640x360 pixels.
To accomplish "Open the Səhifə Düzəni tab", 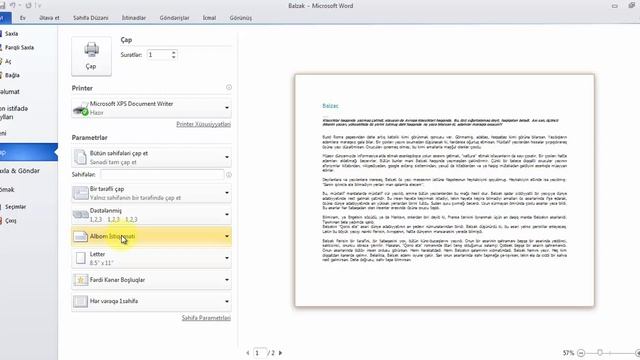I will (x=91, y=18).
